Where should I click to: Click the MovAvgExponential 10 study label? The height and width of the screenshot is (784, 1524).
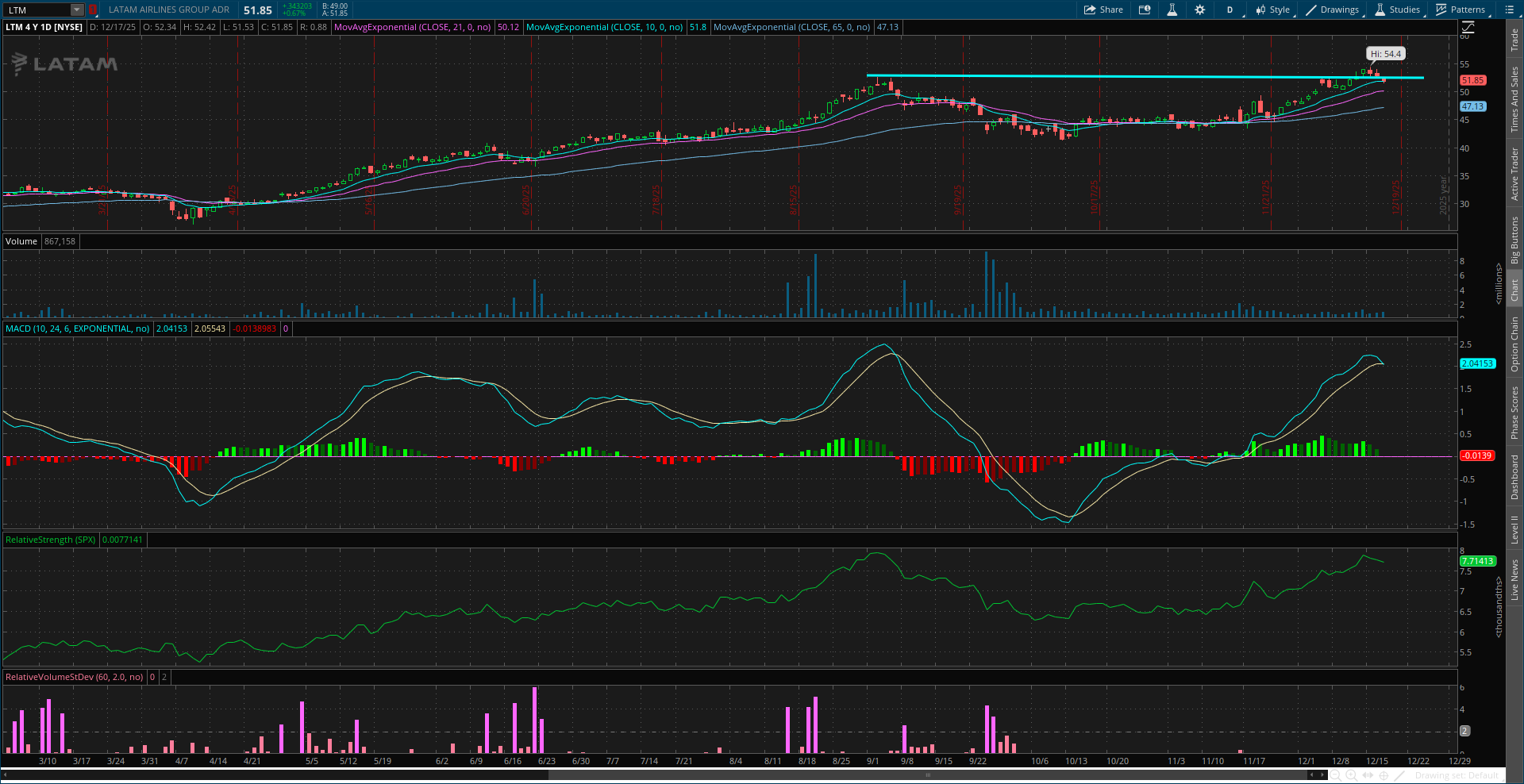pos(604,27)
